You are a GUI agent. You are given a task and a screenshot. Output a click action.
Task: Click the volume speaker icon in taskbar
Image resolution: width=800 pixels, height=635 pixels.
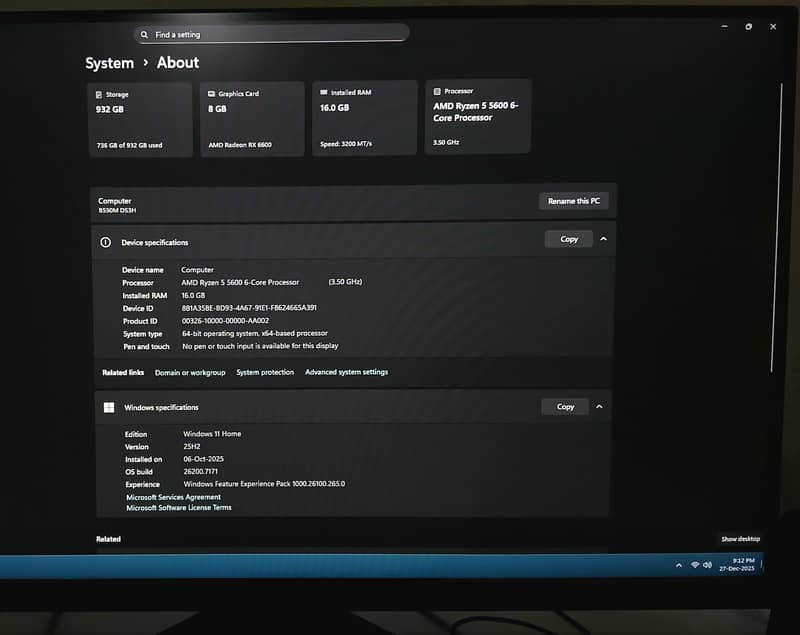pyautogui.click(x=709, y=565)
